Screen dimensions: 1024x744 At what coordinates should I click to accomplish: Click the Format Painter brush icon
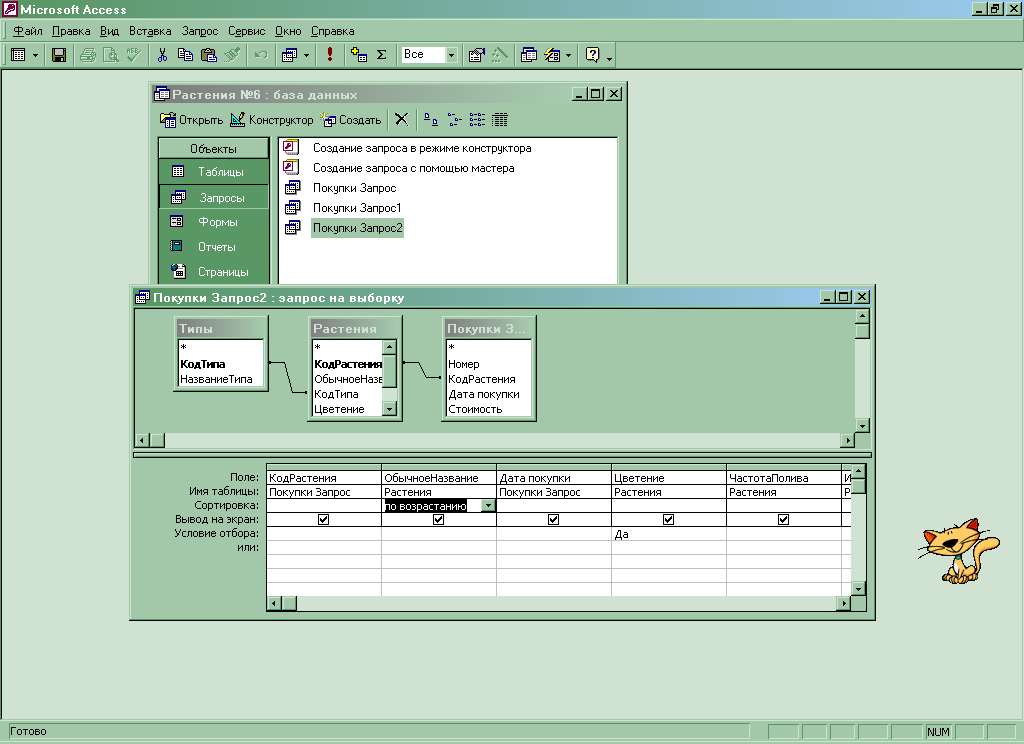(x=232, y=55)
